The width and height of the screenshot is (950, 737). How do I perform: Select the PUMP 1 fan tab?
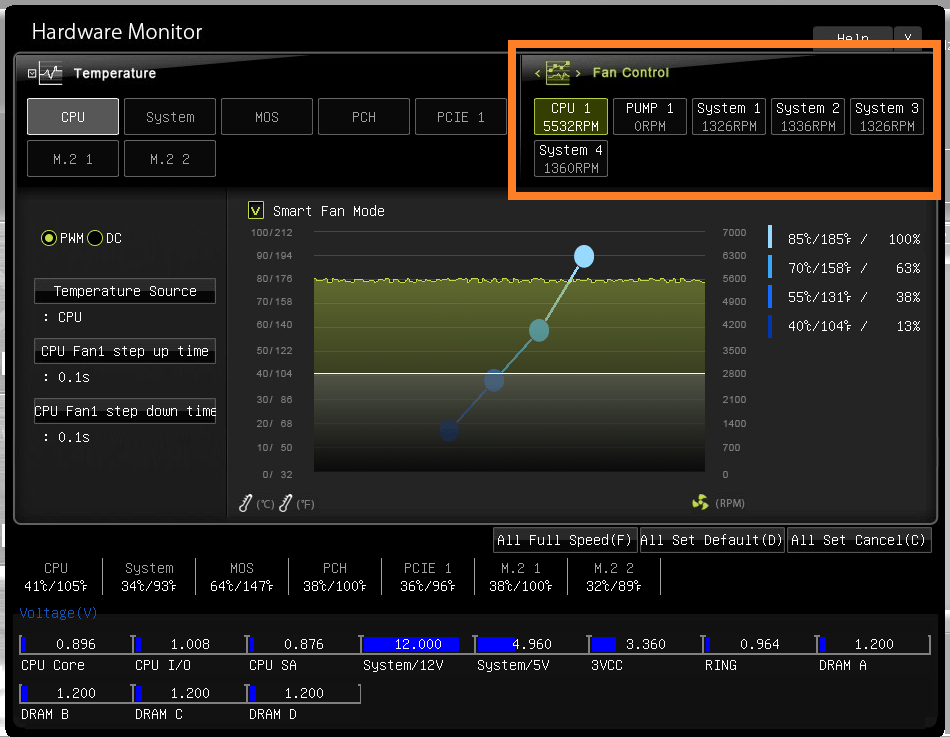coord(649,116)
